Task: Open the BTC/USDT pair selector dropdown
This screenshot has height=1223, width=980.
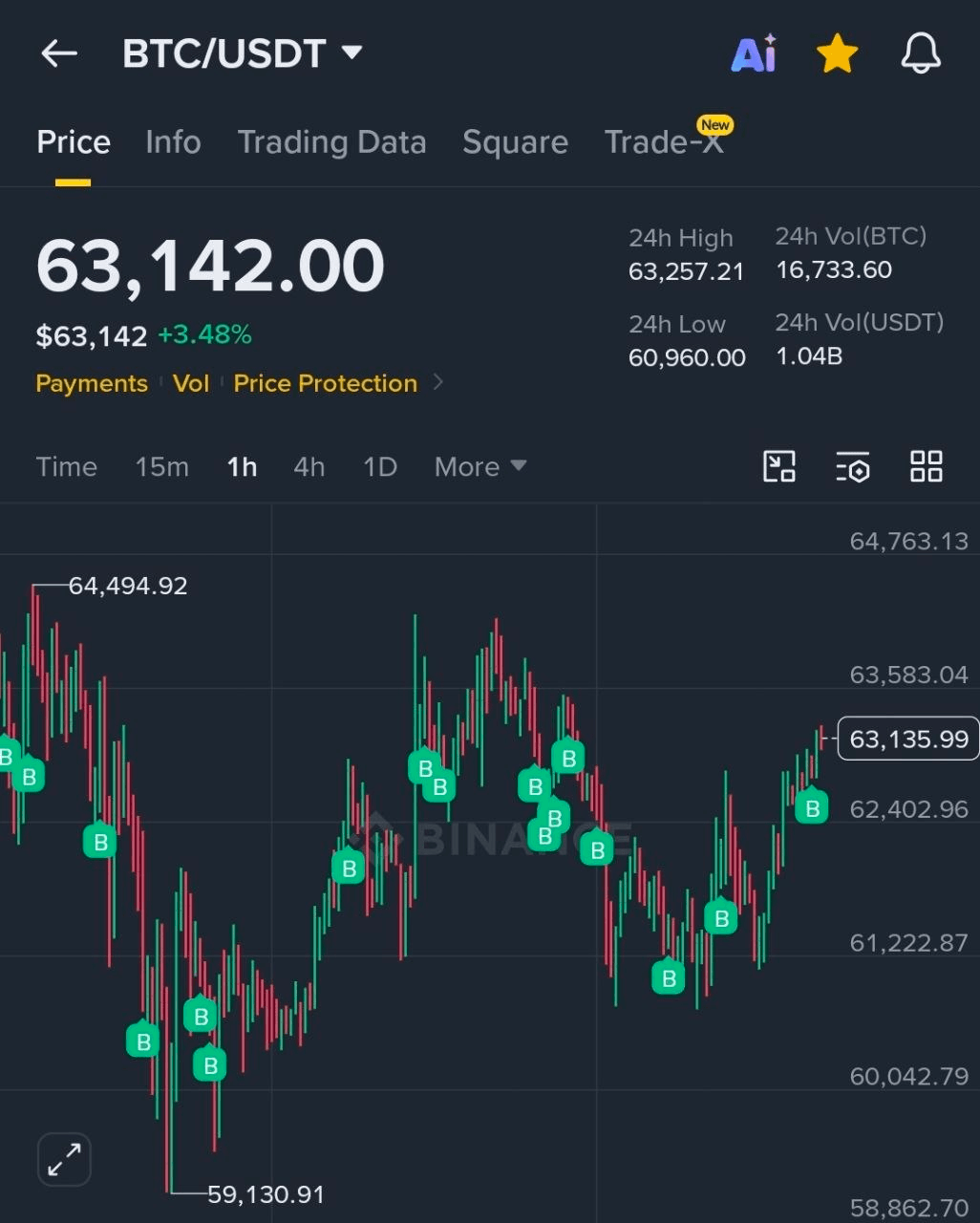Action: click(x=243, y=54)
